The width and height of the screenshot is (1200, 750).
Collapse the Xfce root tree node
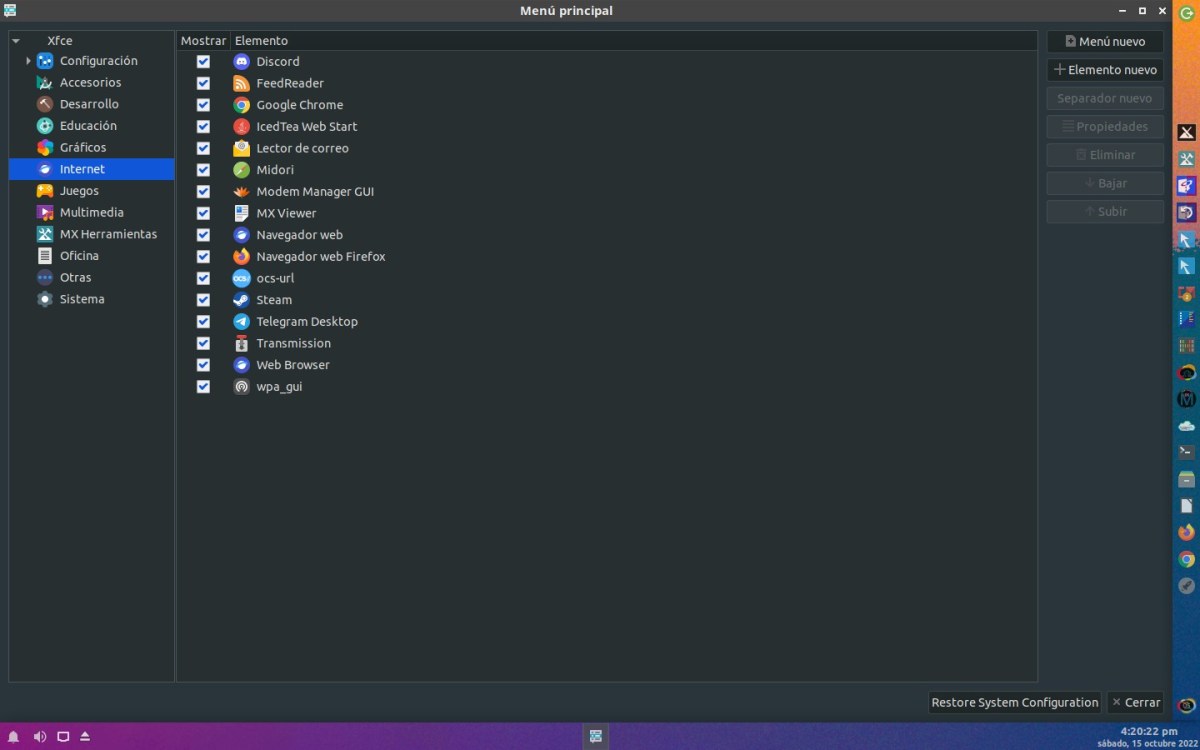point(16,41)
